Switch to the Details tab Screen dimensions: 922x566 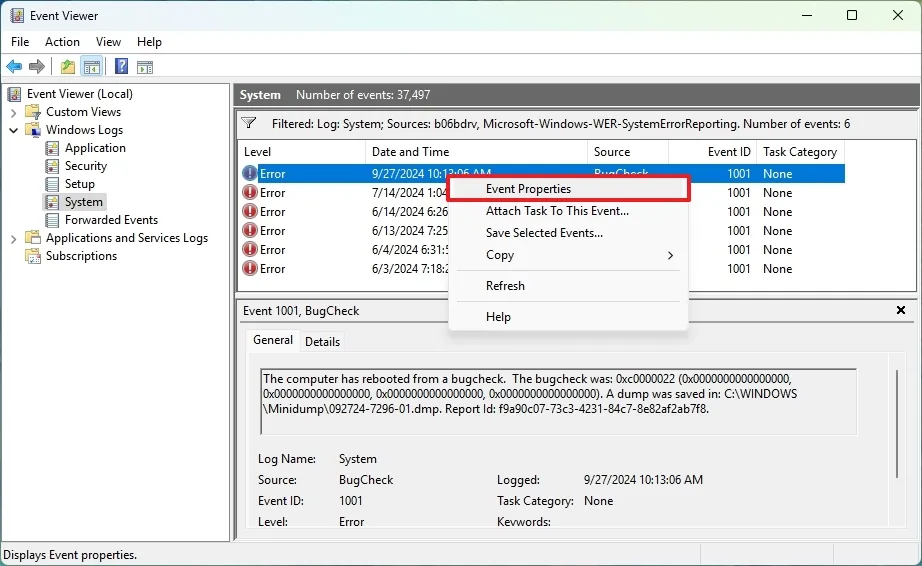tap(322, 342)
